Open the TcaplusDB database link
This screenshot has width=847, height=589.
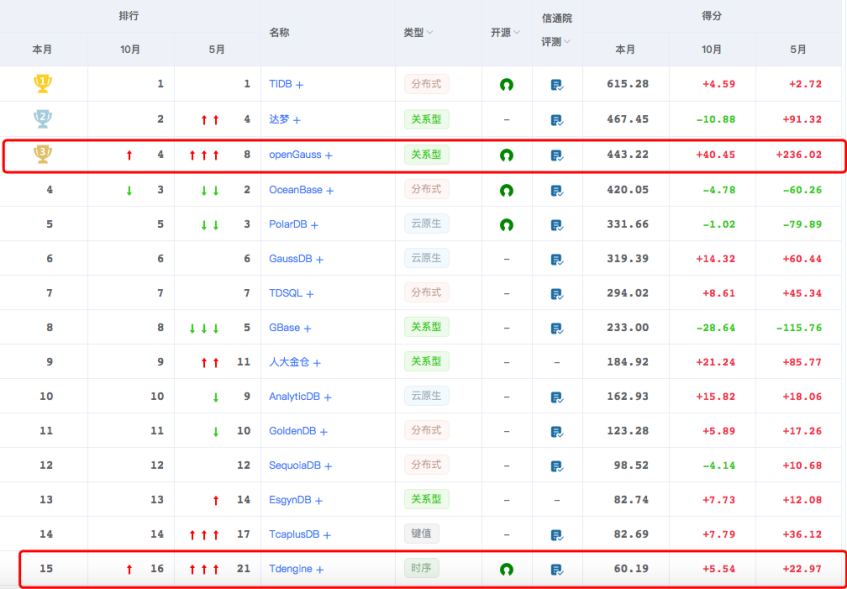(x=294, y=534)
